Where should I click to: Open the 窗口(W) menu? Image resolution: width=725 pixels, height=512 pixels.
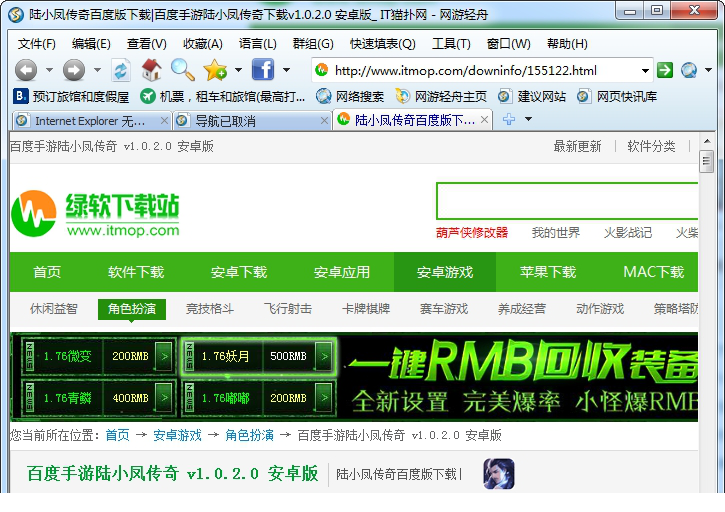[509, 44]
